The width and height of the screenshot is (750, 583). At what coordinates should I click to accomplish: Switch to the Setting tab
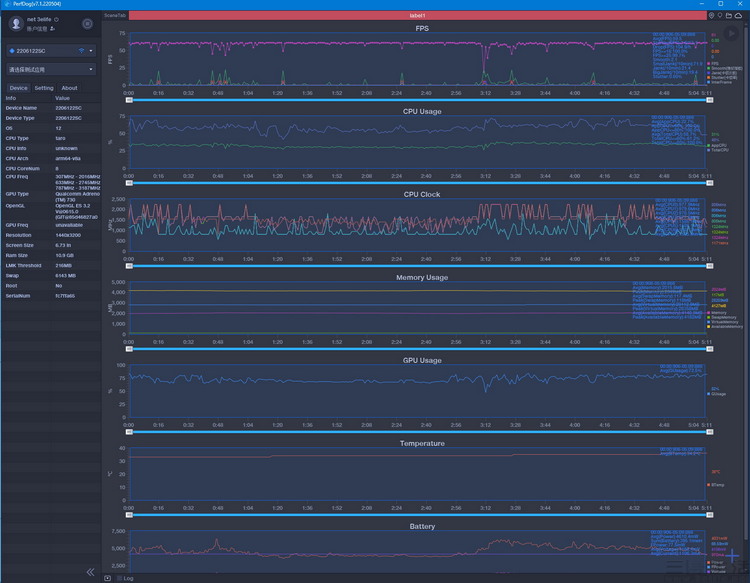[x=44, y=88]
